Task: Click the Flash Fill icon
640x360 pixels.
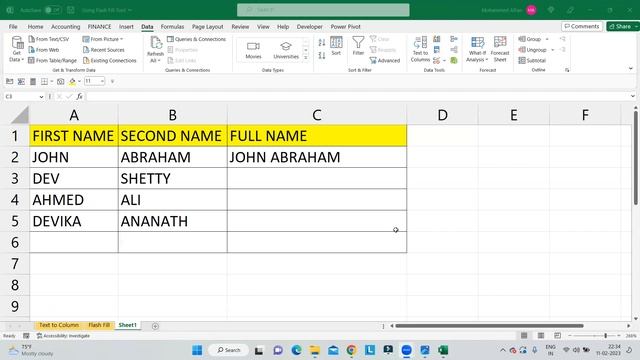Action: pyautogui.click(x=437, y=39)
